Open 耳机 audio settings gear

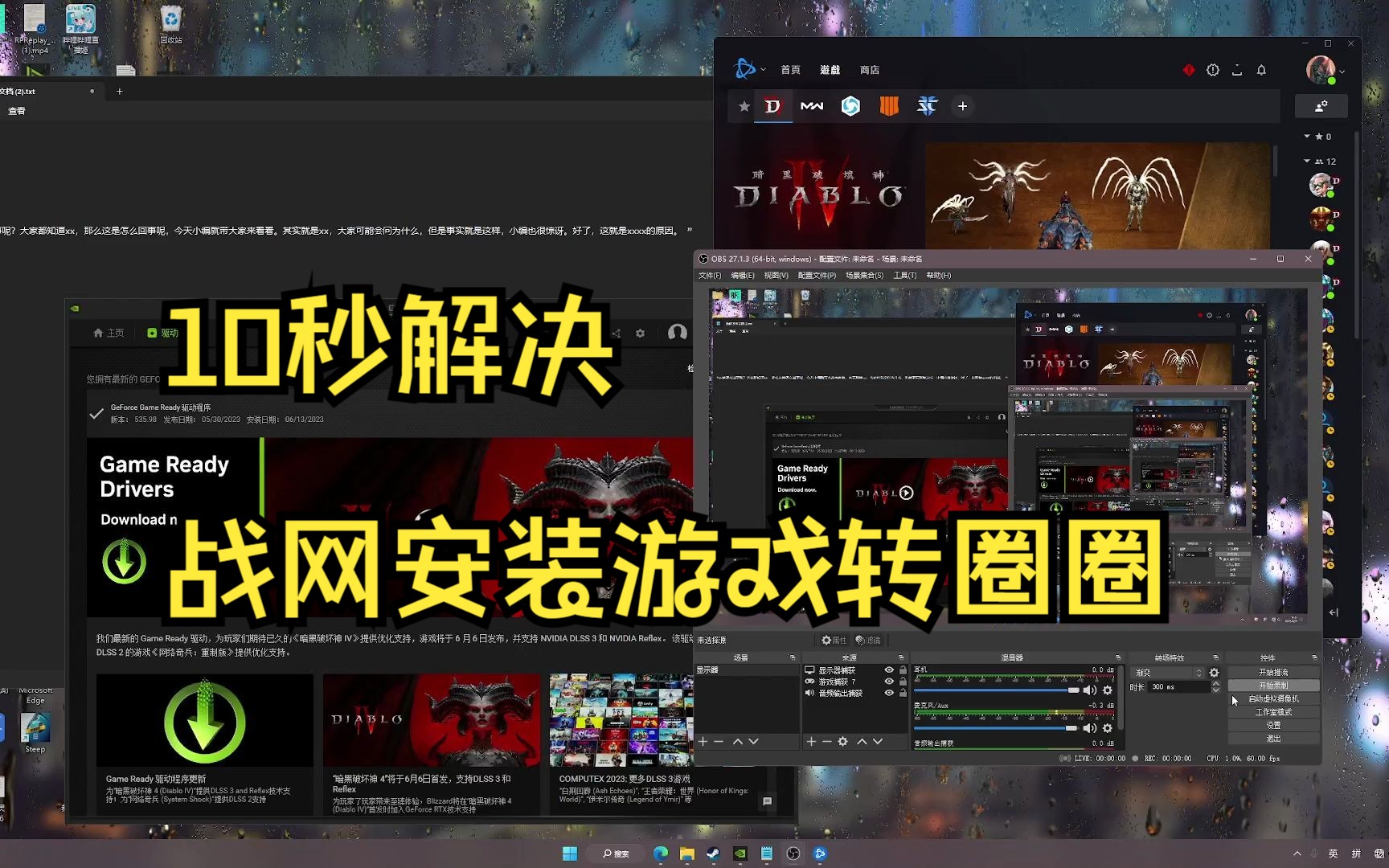1108,690
